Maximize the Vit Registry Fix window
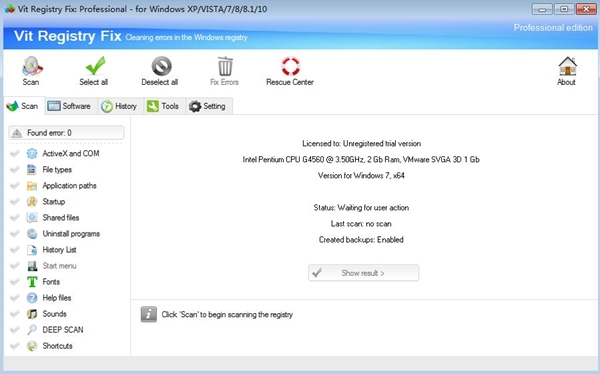This screenshot has height=374, width=600. coord(564,9)
